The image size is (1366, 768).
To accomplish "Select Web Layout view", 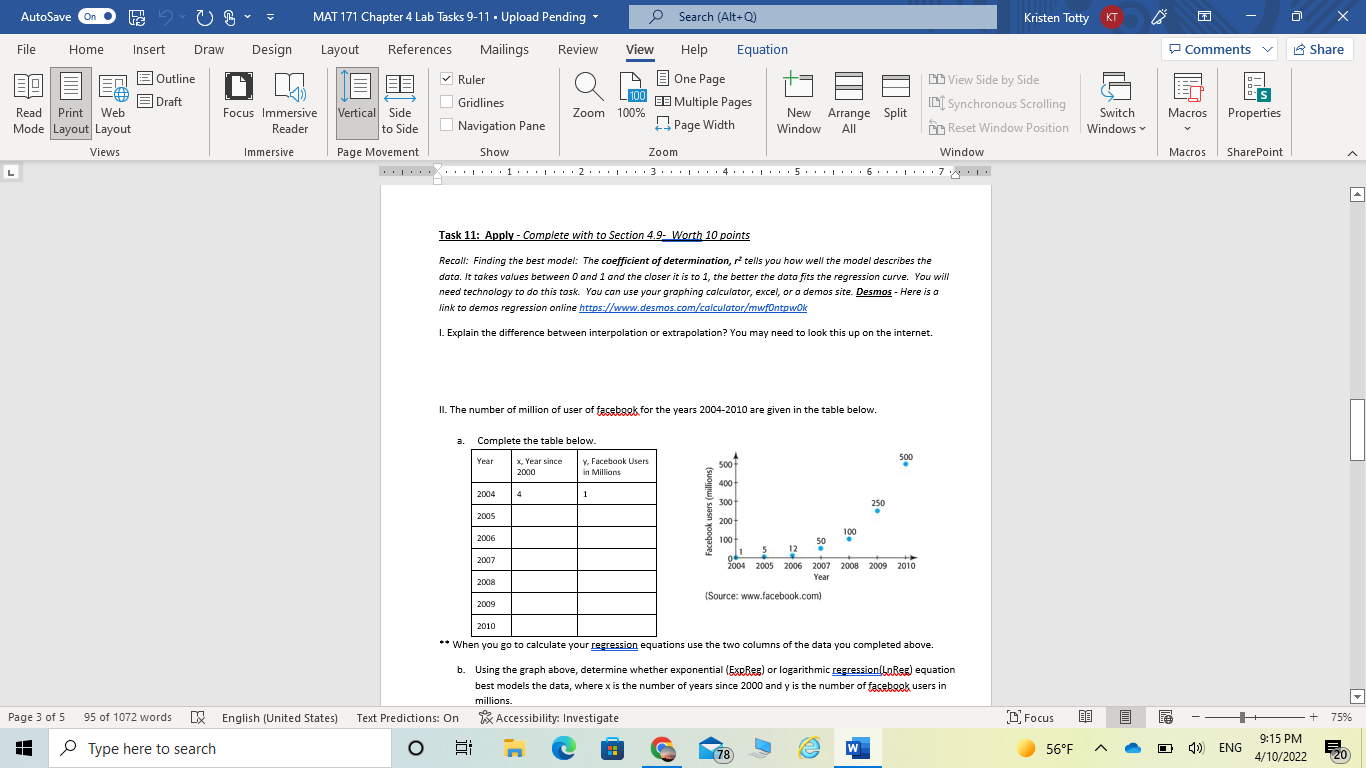I will click(x=112, y=101).
